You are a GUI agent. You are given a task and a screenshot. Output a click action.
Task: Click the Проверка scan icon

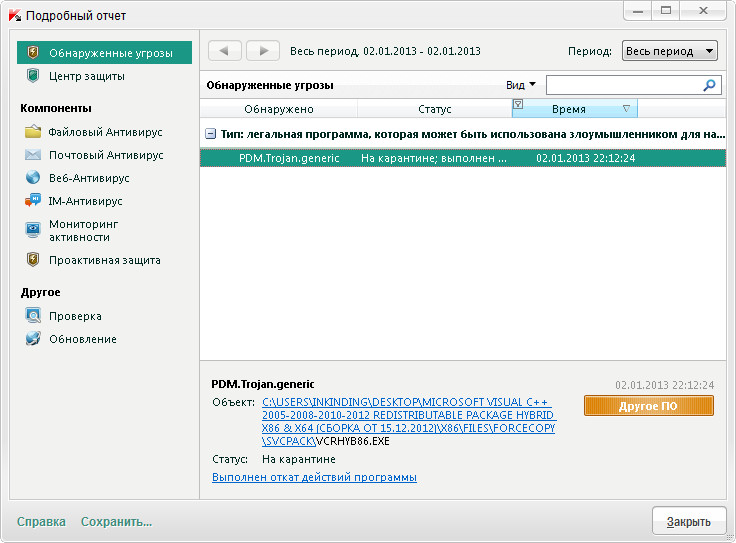click(x=33, y=316)
